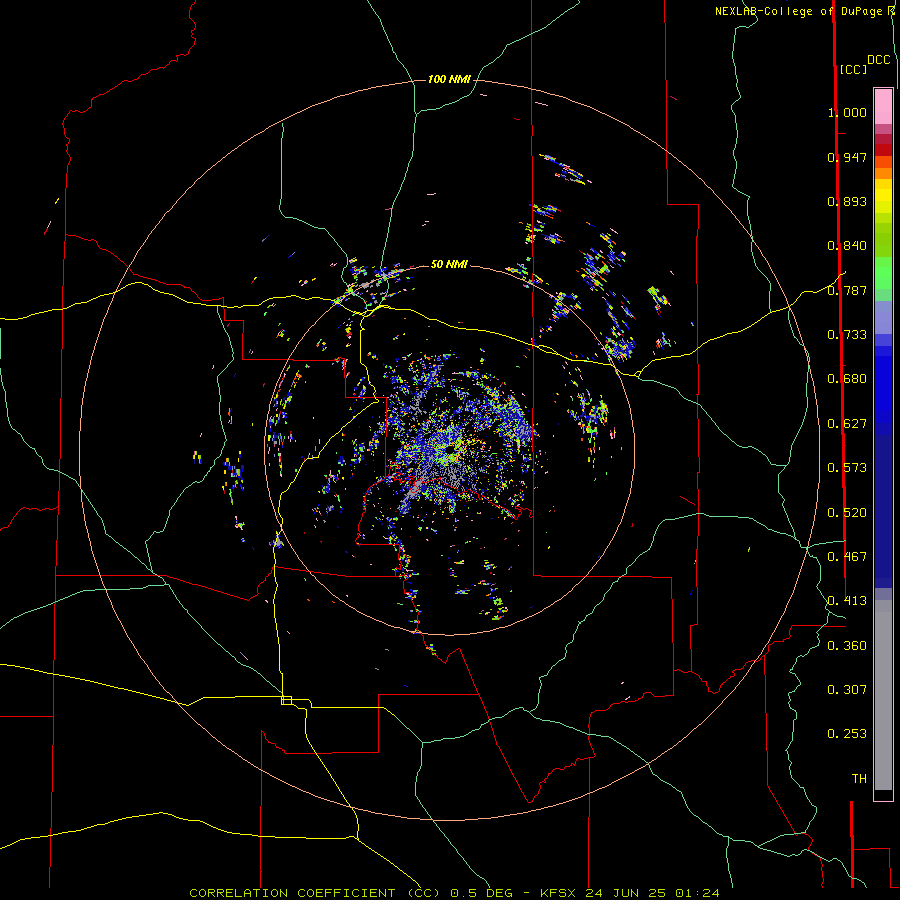Click the 0.467 colorbar value
Viewport: 900px width, 900px height.
(x=847, y=557)
